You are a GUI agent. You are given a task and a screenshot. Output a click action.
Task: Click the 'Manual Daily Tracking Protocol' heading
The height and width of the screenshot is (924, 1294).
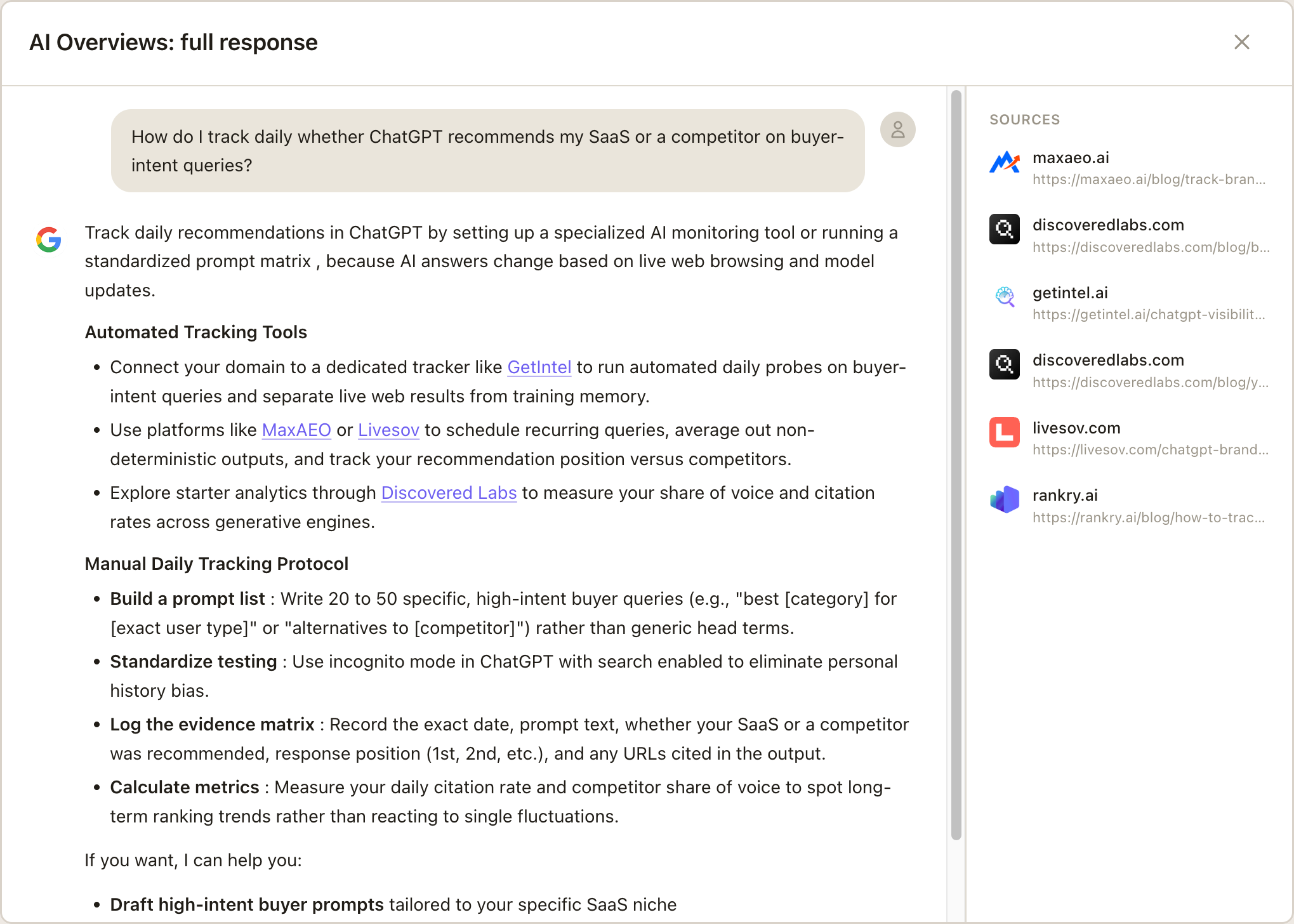coord(216,564)
